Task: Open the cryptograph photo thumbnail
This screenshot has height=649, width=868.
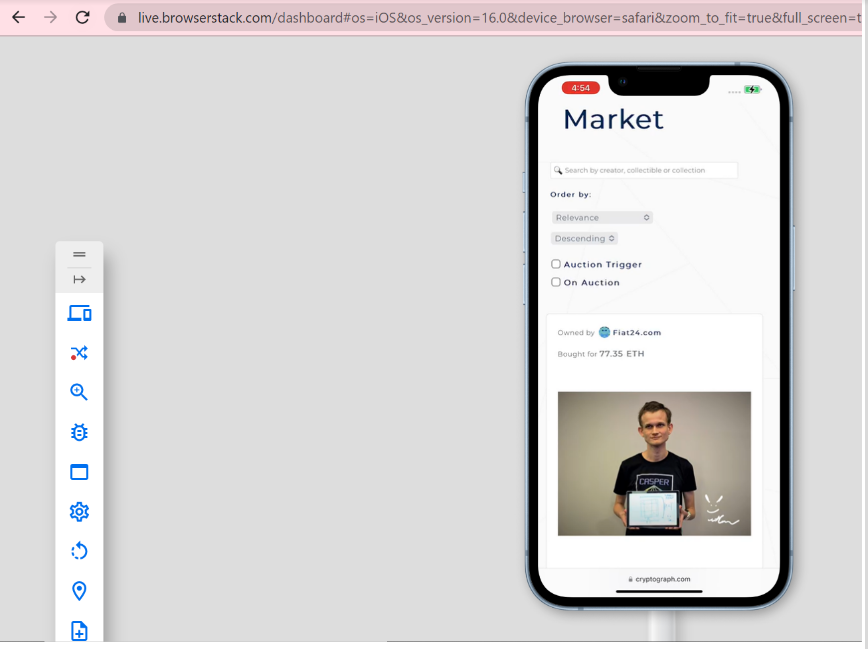Action: (x=654, y=463)
